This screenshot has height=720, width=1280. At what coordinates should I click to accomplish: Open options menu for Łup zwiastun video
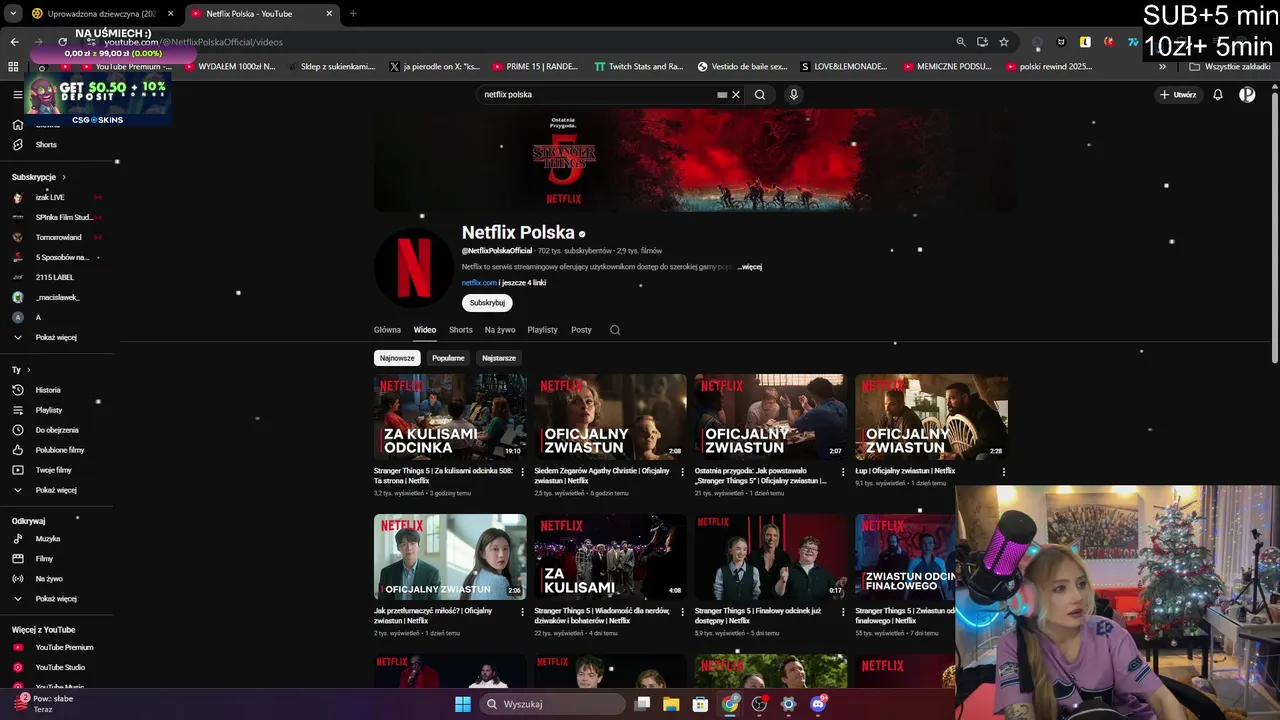(x=1003, y=471)
